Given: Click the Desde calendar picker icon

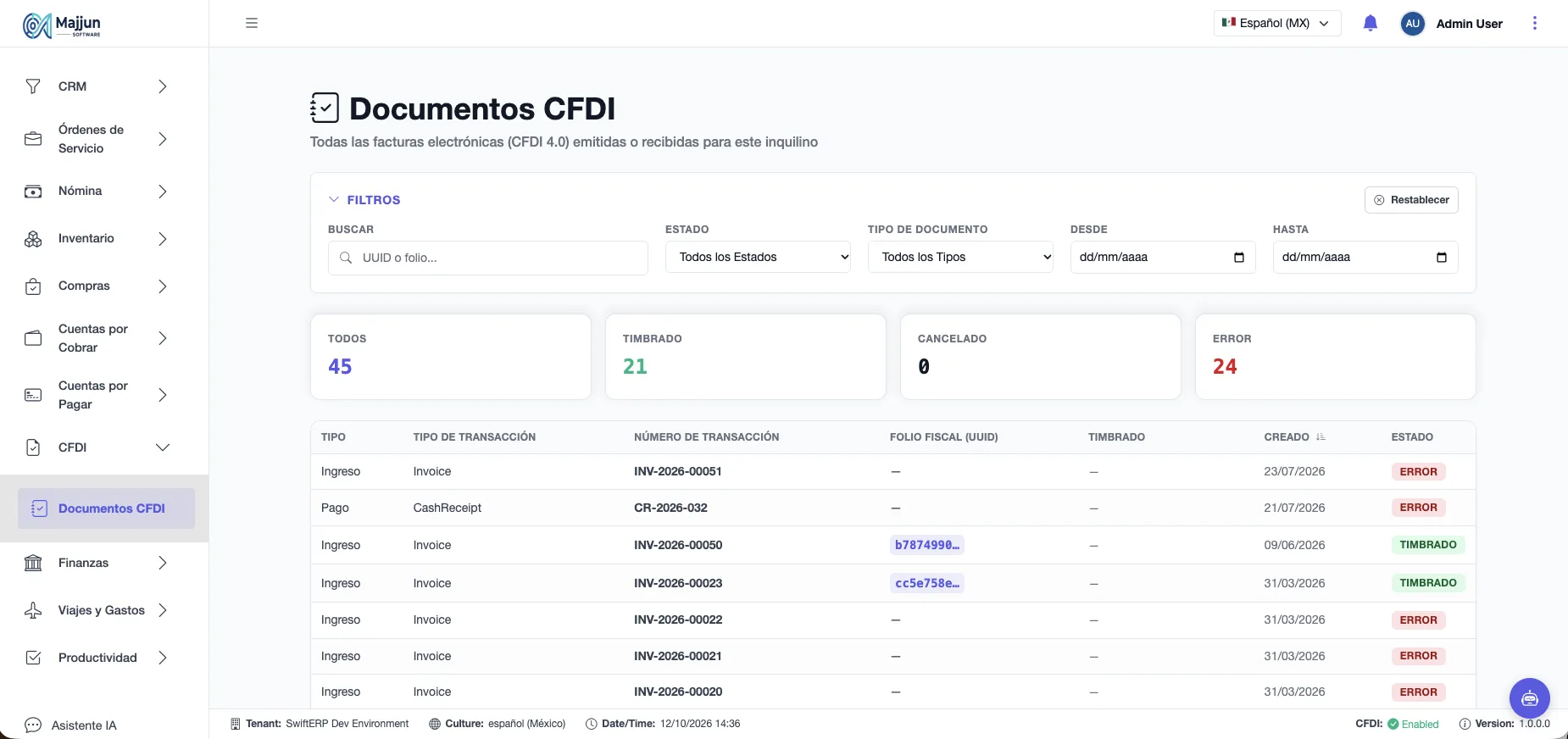Looking at the screenshot, I should click(x=1239, y=258).
